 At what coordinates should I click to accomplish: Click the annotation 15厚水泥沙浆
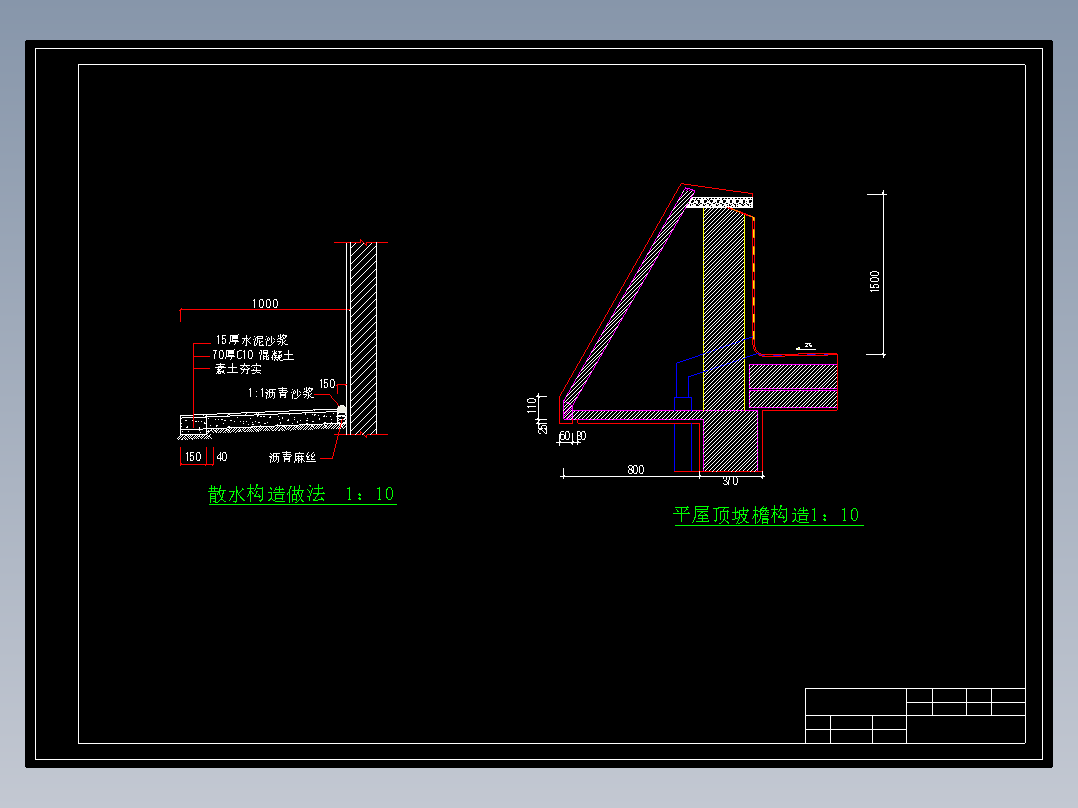pyautogui.click(x=251, y=340)
